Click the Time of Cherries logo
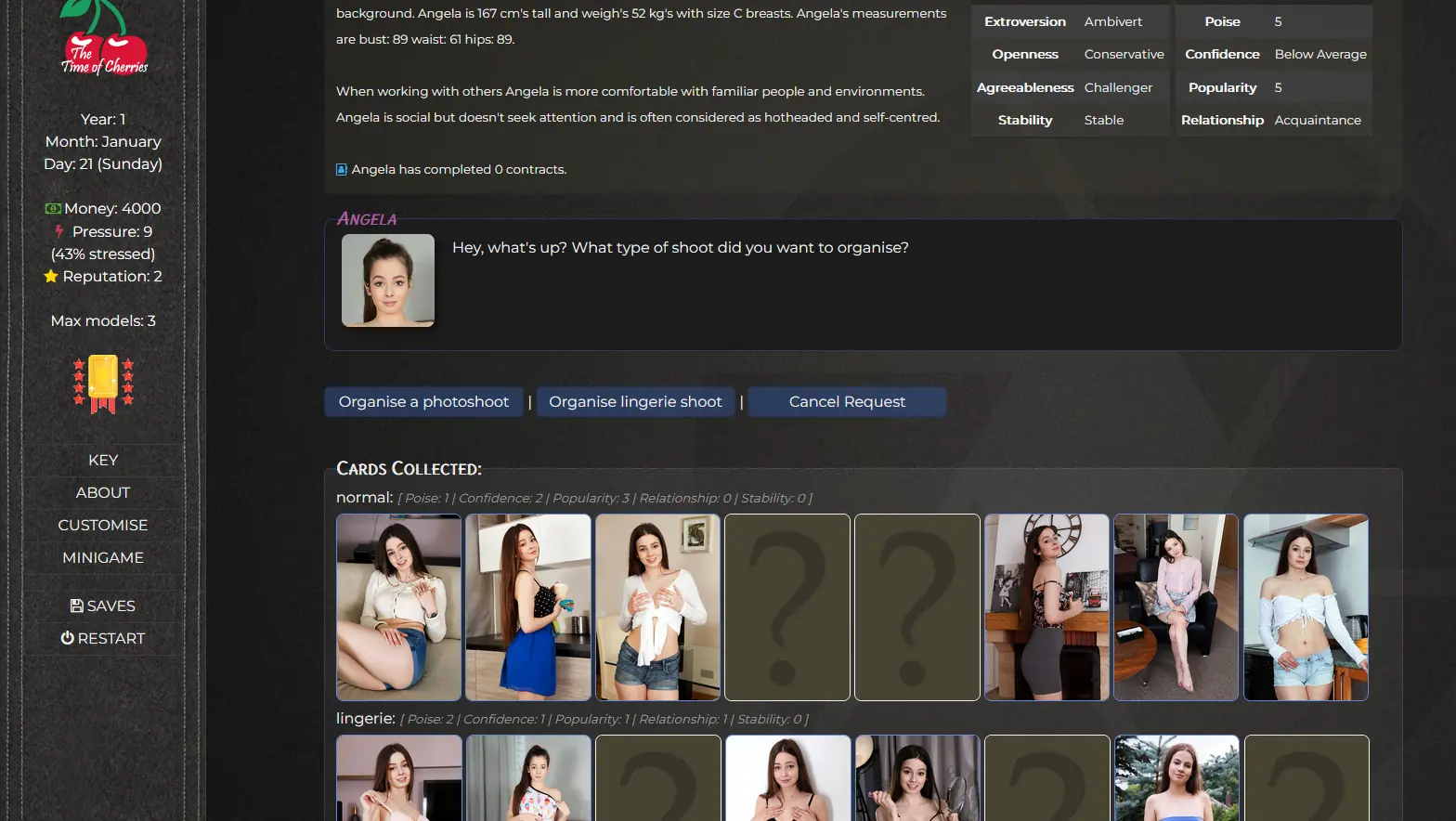This screenshot has height=821, width=1456. pos(103,39)
